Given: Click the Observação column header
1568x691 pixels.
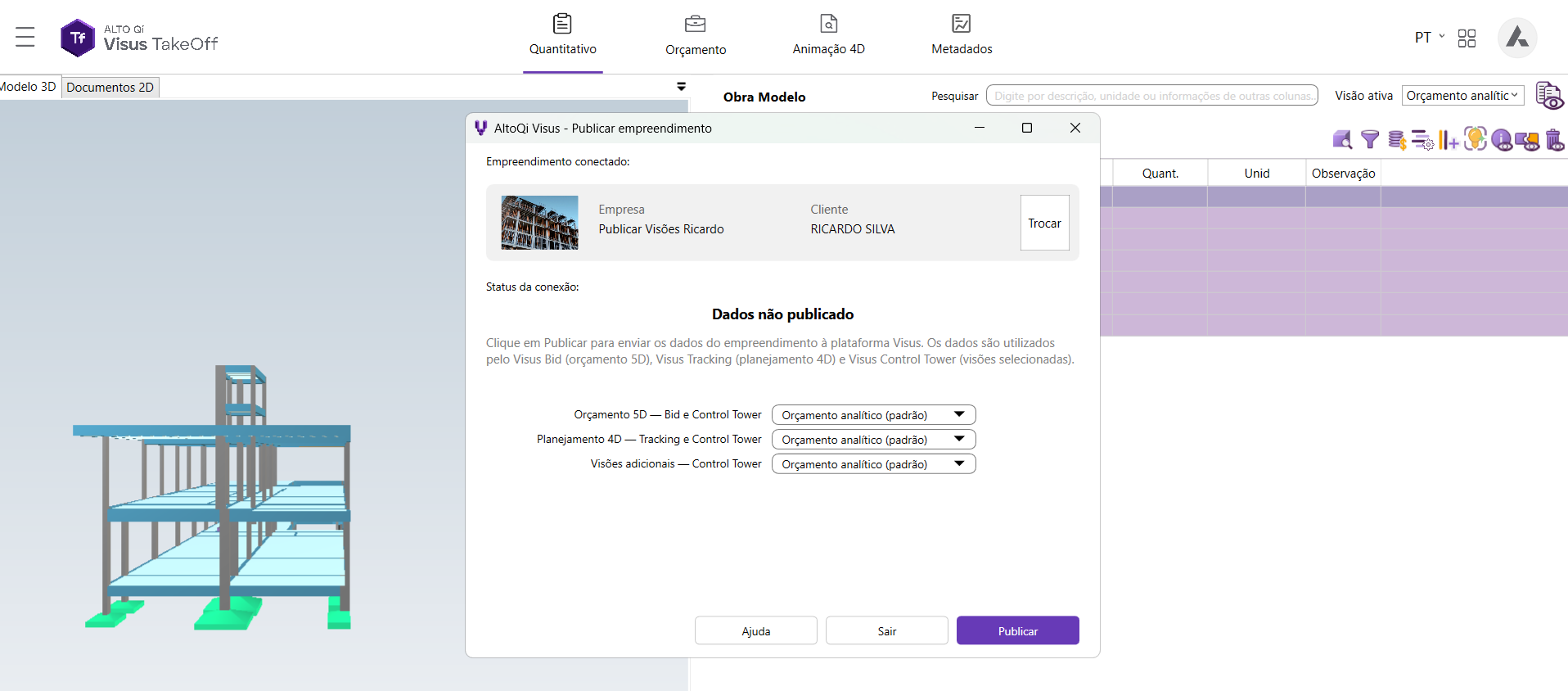Looking at the screenshot, I should point(1343,174).
